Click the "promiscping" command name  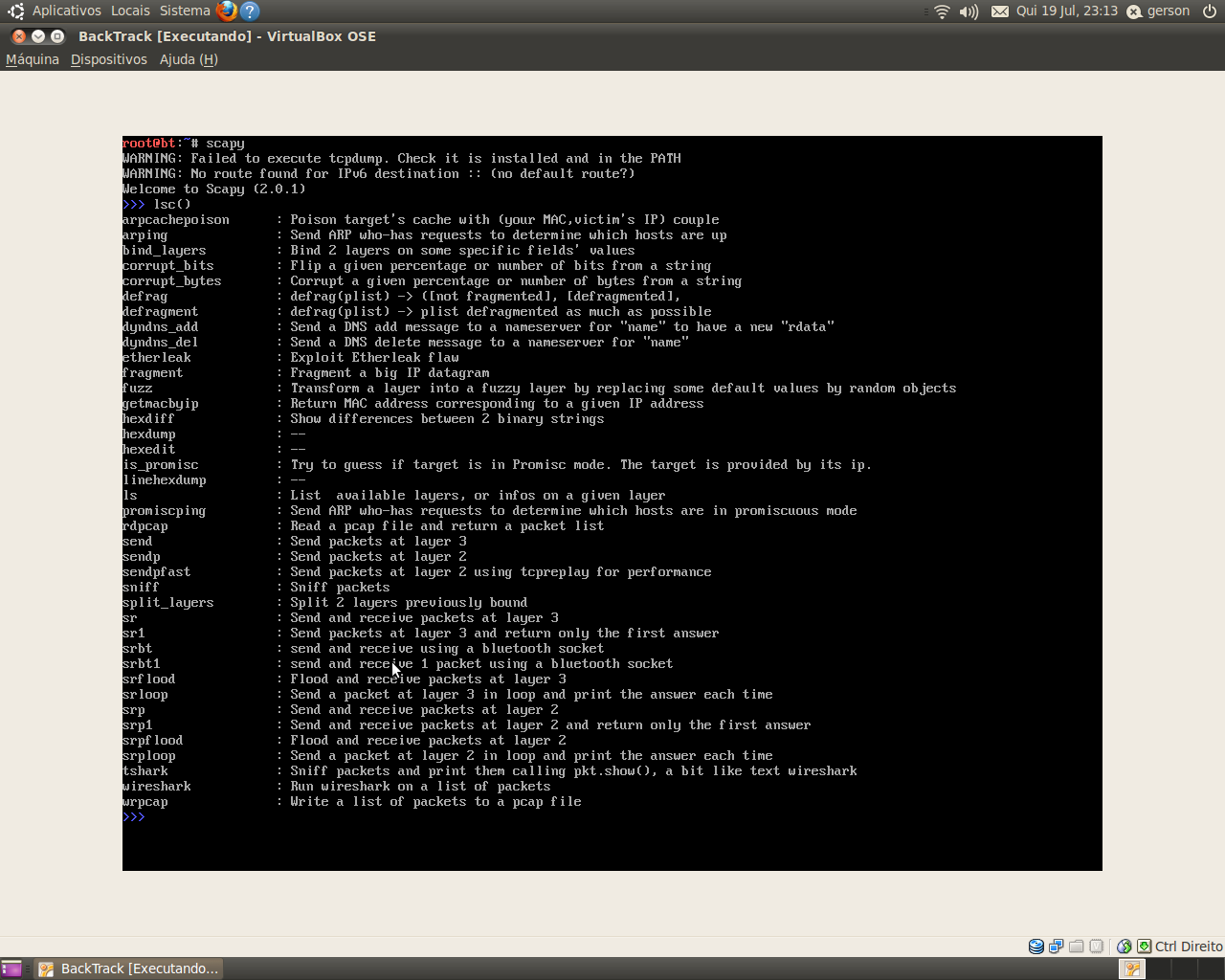(165, 511)
